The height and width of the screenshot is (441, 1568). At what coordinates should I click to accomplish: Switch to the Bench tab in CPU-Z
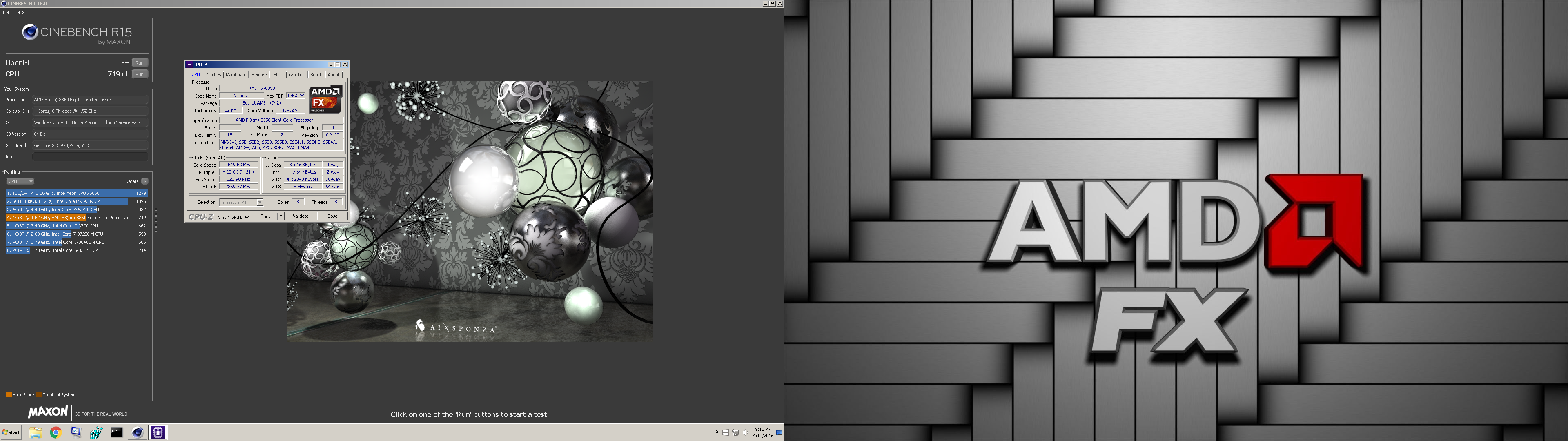point(316,75)
